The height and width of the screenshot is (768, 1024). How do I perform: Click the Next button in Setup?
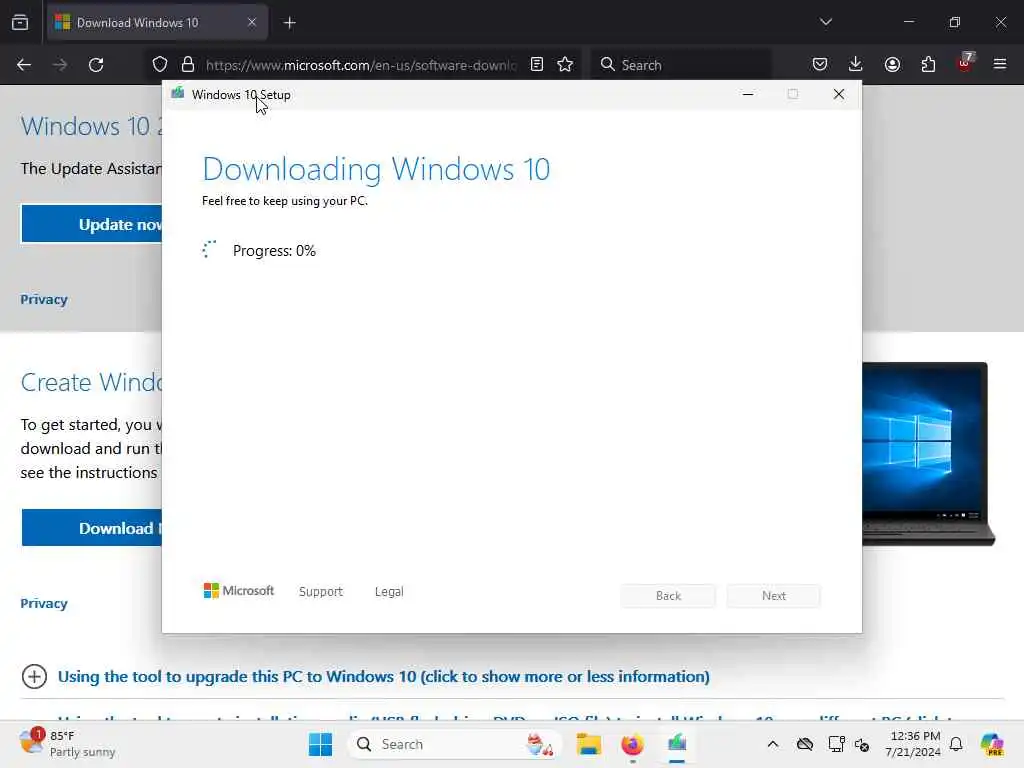click(774, 596)
